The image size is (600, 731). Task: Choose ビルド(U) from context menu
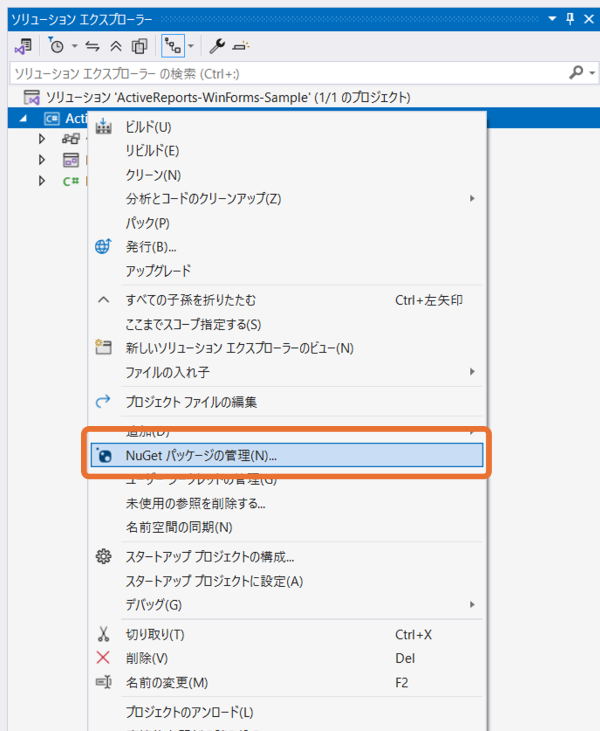pyautogui.click(x=287, y=127)
